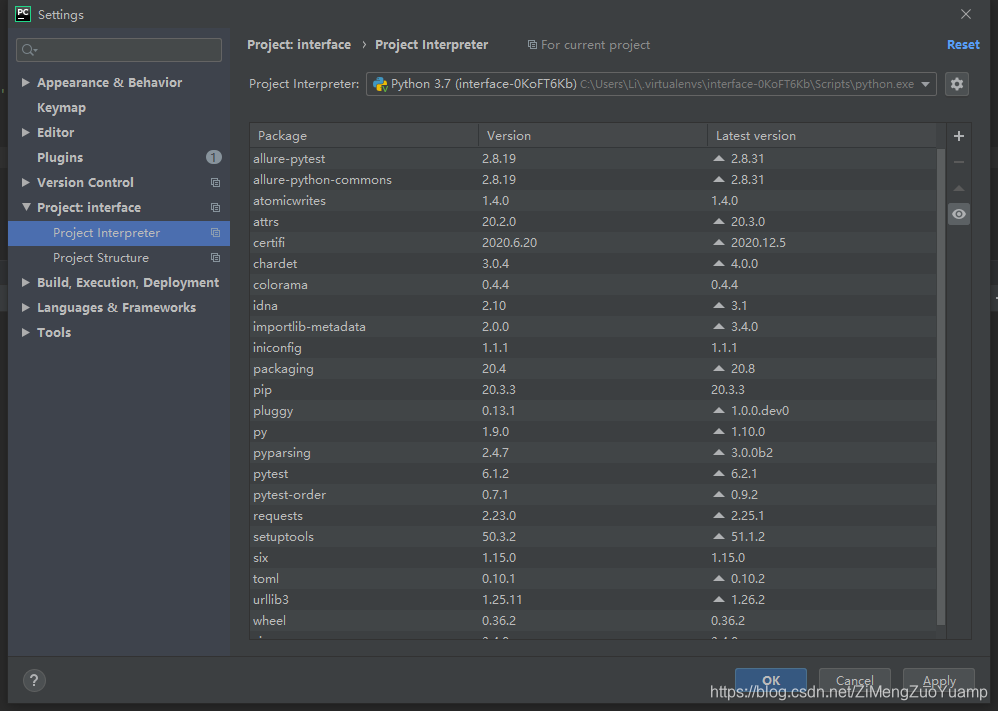Click the Plugins update badge
Screen dimensions: 998x711
pos(214,157)
